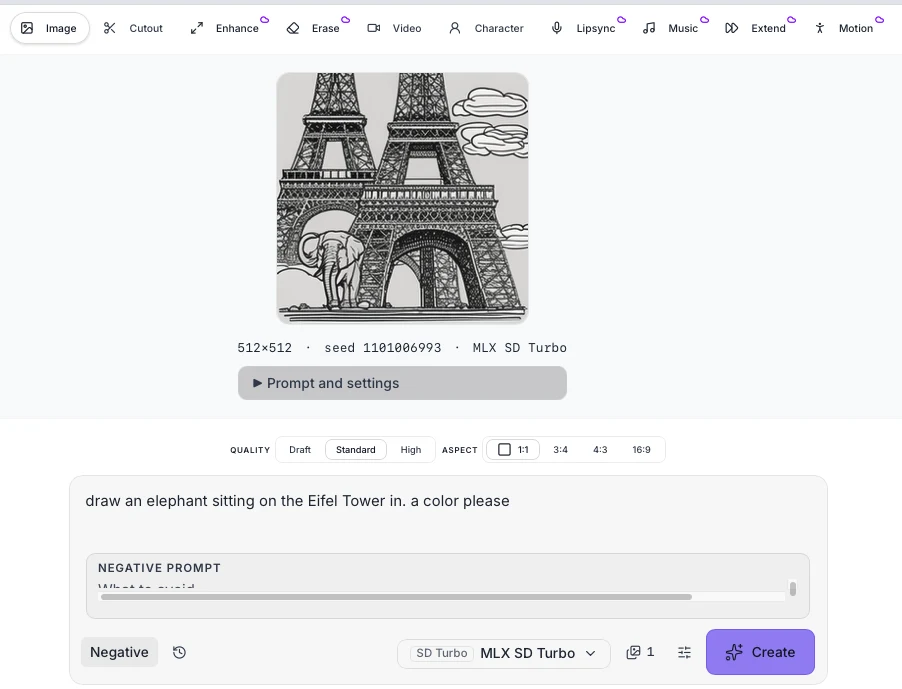Click the Character person icon
The image size is (902, 689).
[x=454, y=28]
